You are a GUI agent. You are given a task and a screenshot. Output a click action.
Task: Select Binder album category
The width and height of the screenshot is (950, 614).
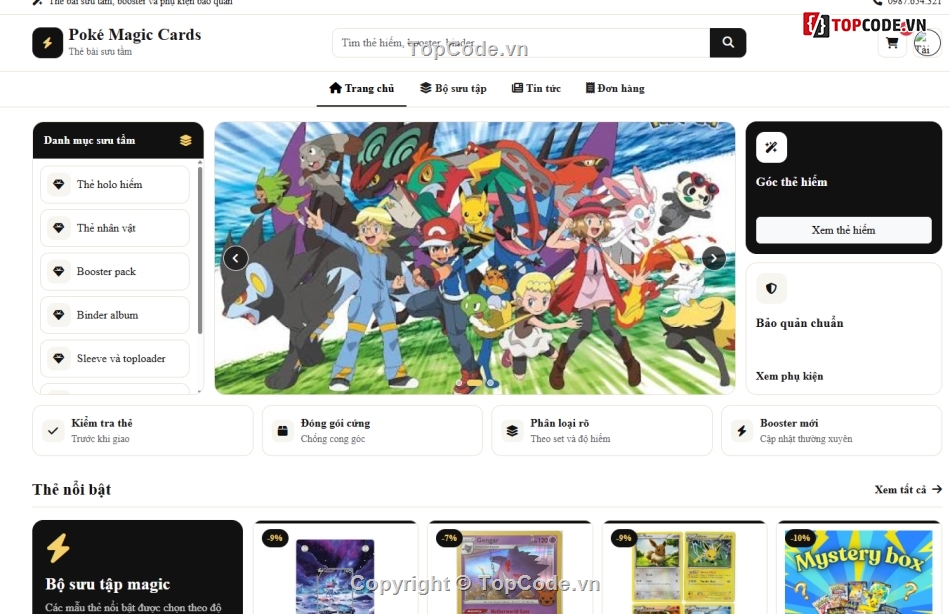pos(115,315)
